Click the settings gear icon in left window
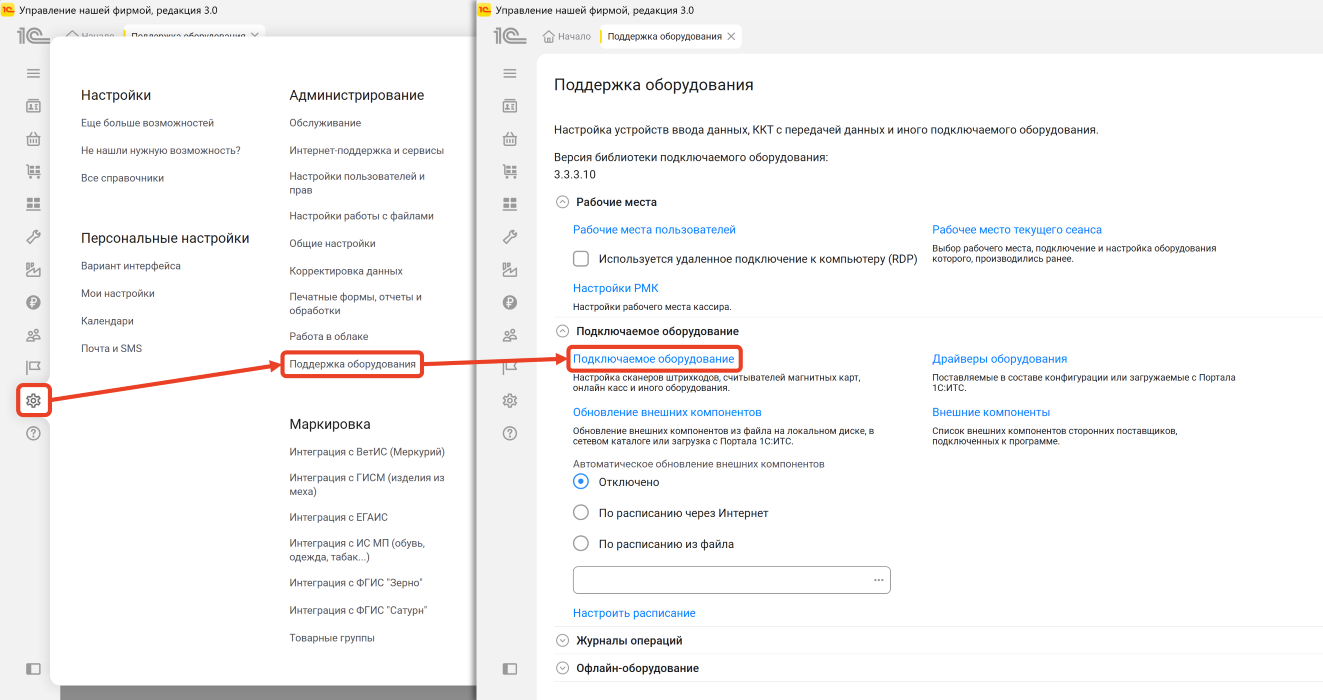This screenshot has width=1323, height=700. (x=33, y=400)
